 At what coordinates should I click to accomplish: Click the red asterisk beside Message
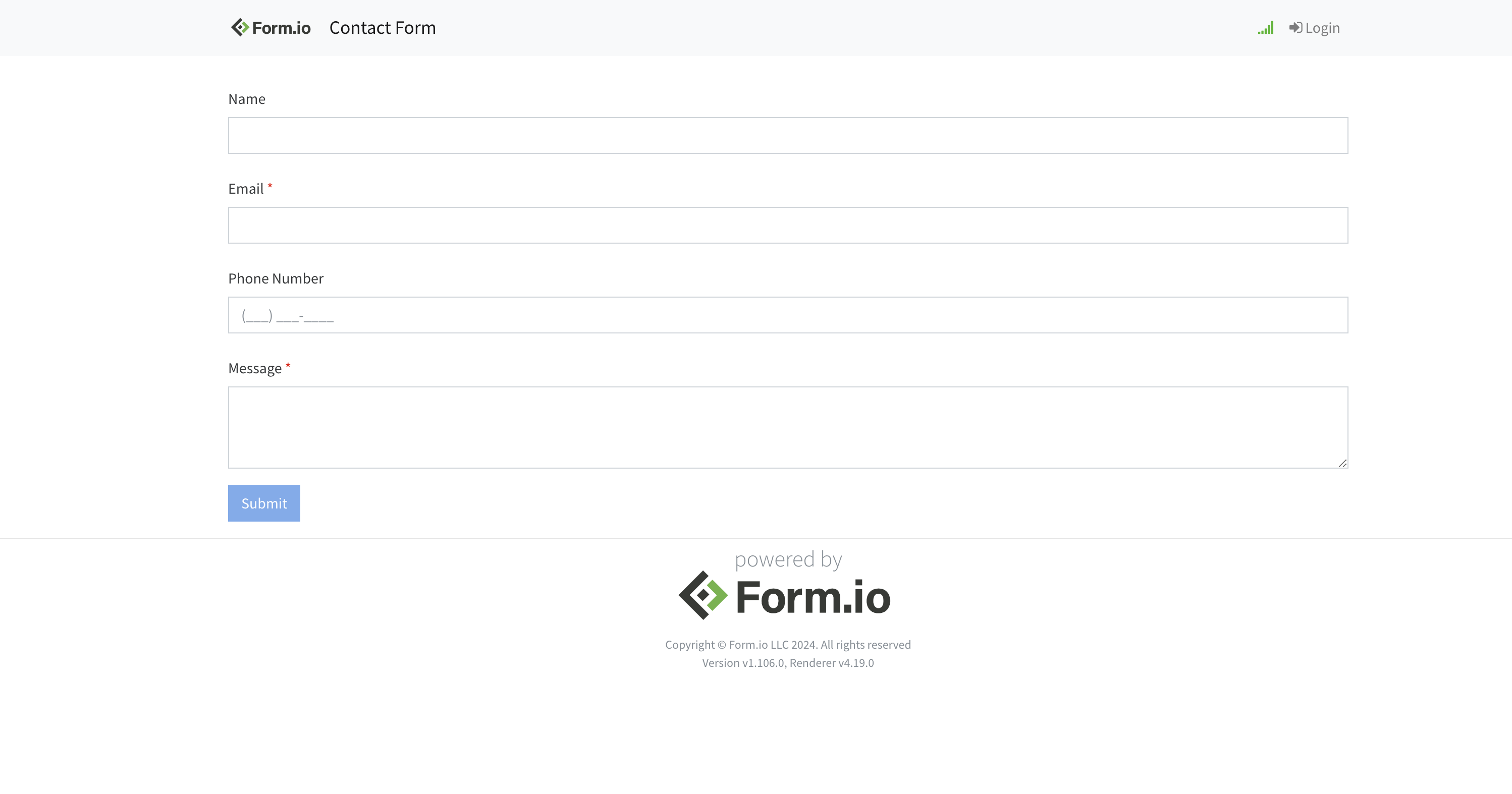(x=288, y=366)
